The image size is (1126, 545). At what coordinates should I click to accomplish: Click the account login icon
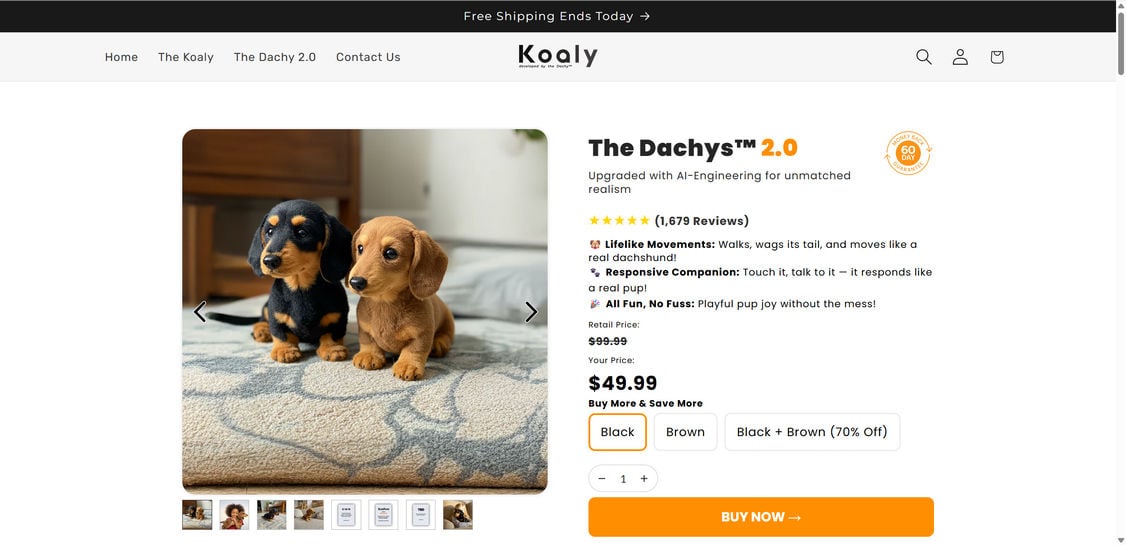[x=960, y=57]
